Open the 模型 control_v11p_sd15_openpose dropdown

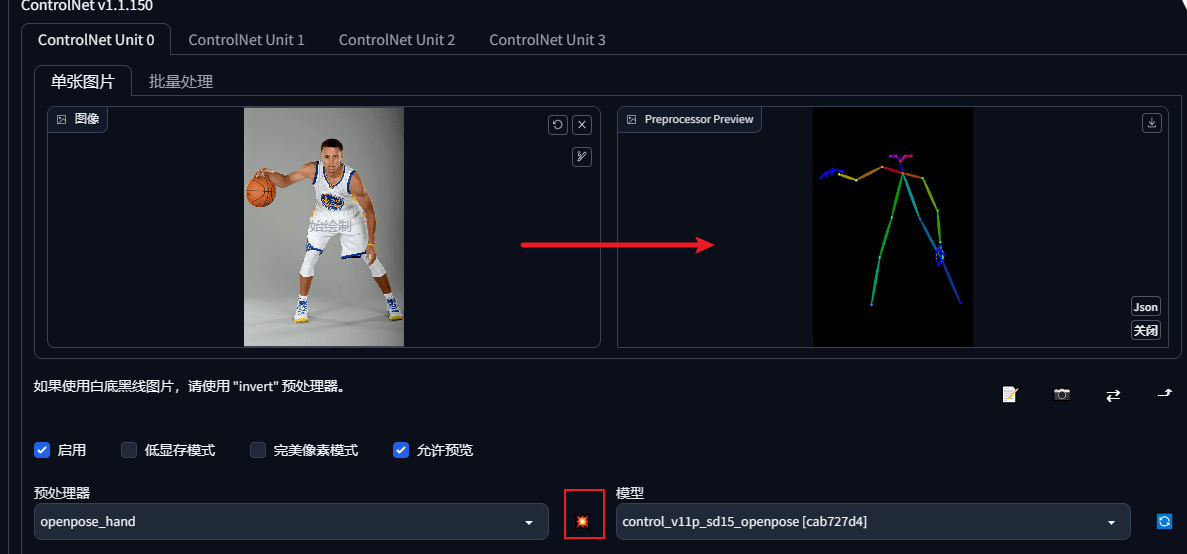point(873,521)
